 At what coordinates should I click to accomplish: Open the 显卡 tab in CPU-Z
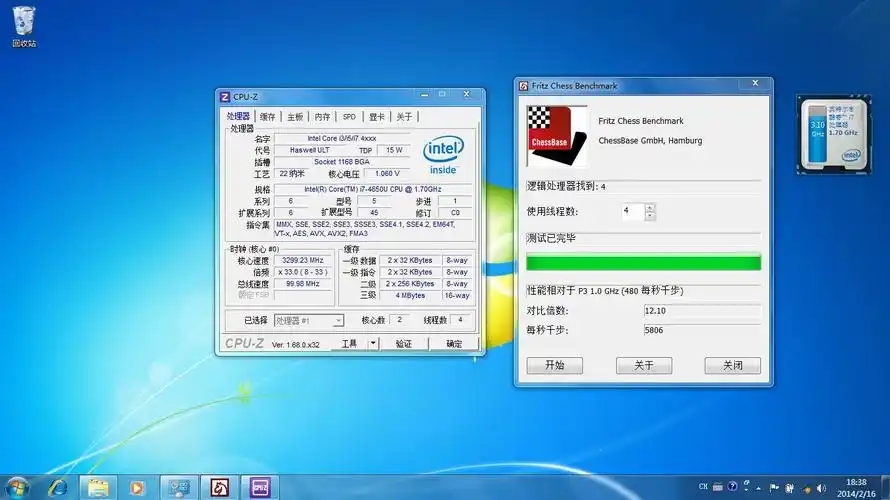(376, 117)
